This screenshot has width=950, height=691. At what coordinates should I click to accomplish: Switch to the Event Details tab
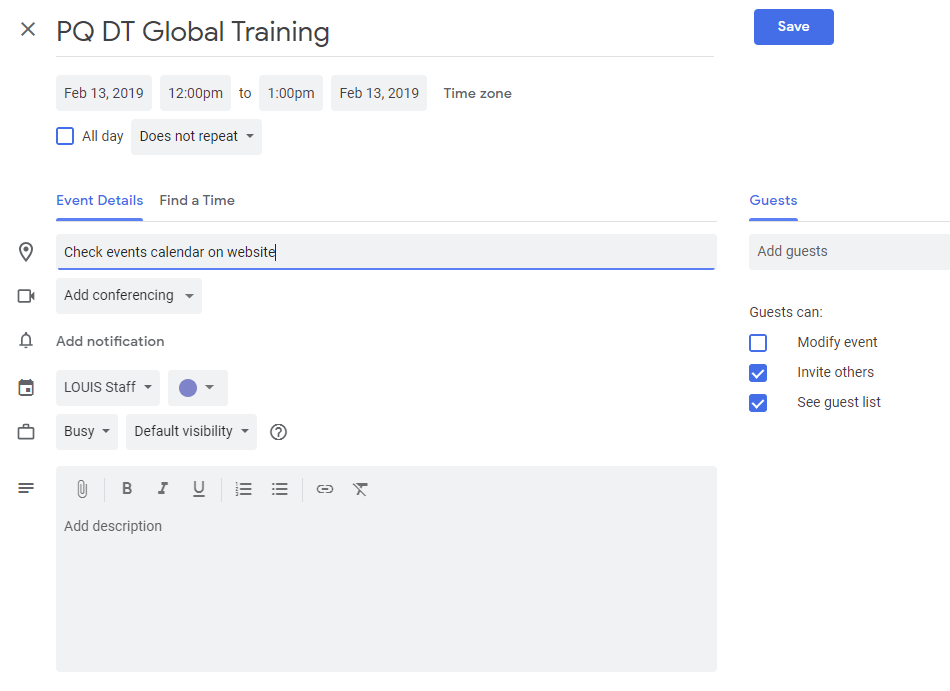pyautogui.click(x=99, y=200)
